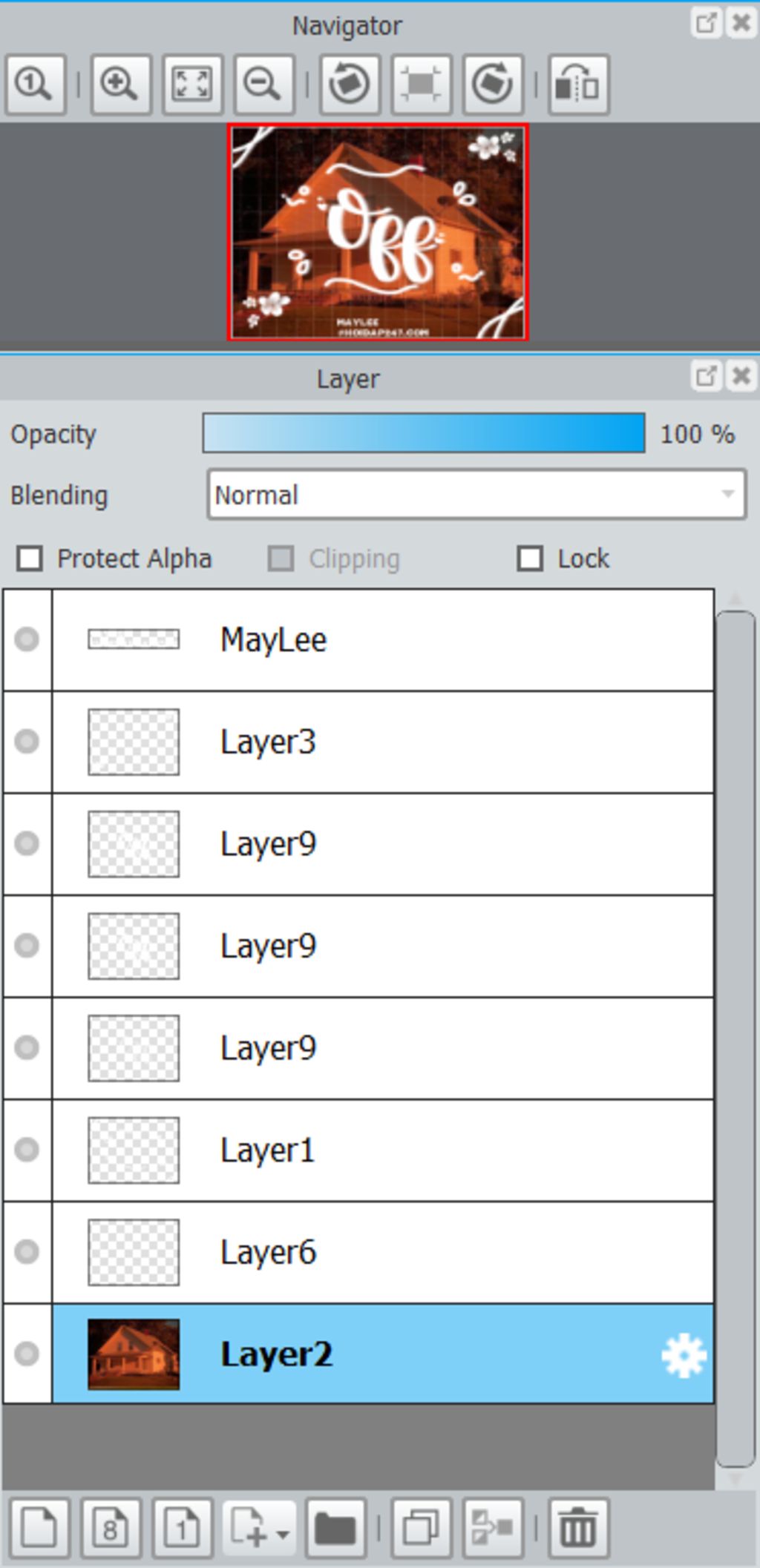Select the Layer3 layer
760x1568 pixels.
(383, 742)
